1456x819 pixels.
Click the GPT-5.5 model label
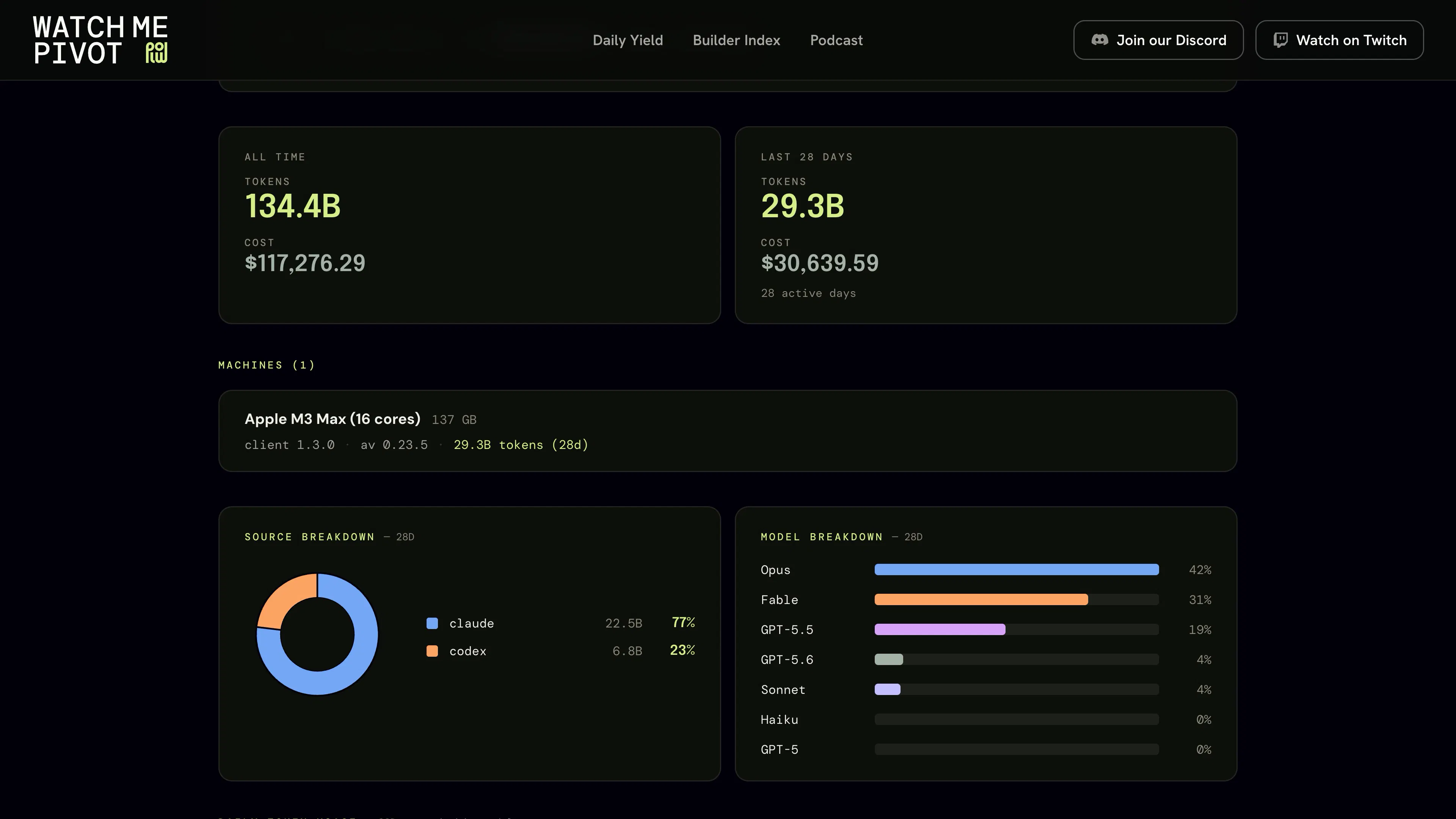(787, 630)
